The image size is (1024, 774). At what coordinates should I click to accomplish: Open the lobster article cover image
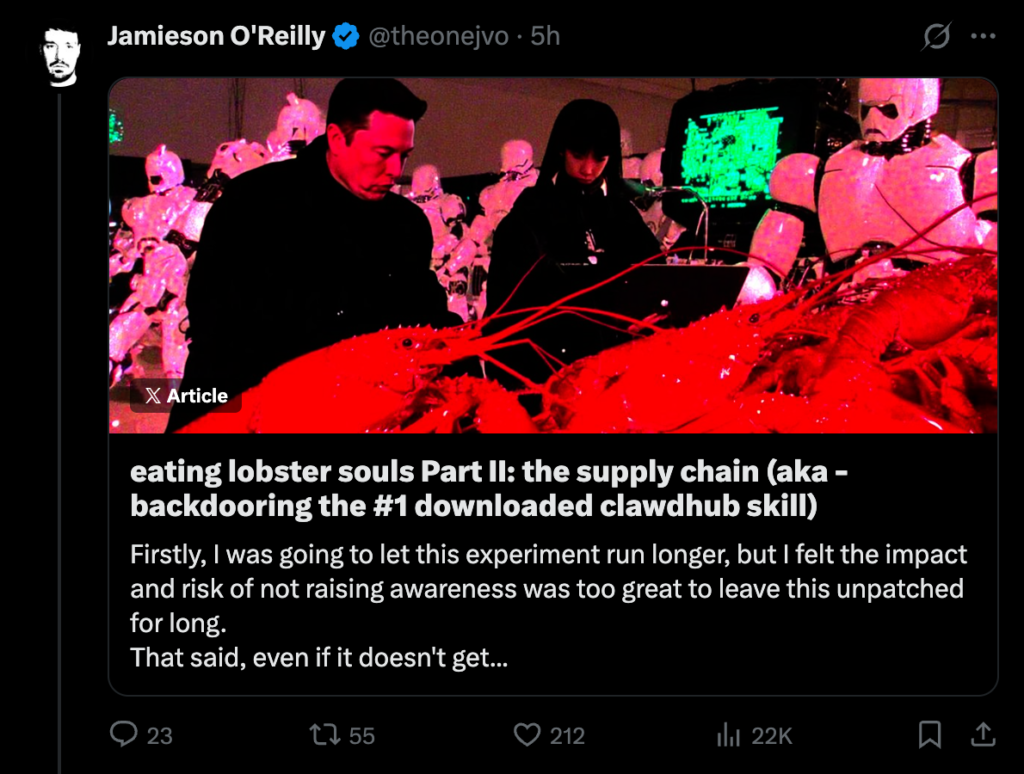(x=552, y=255)
